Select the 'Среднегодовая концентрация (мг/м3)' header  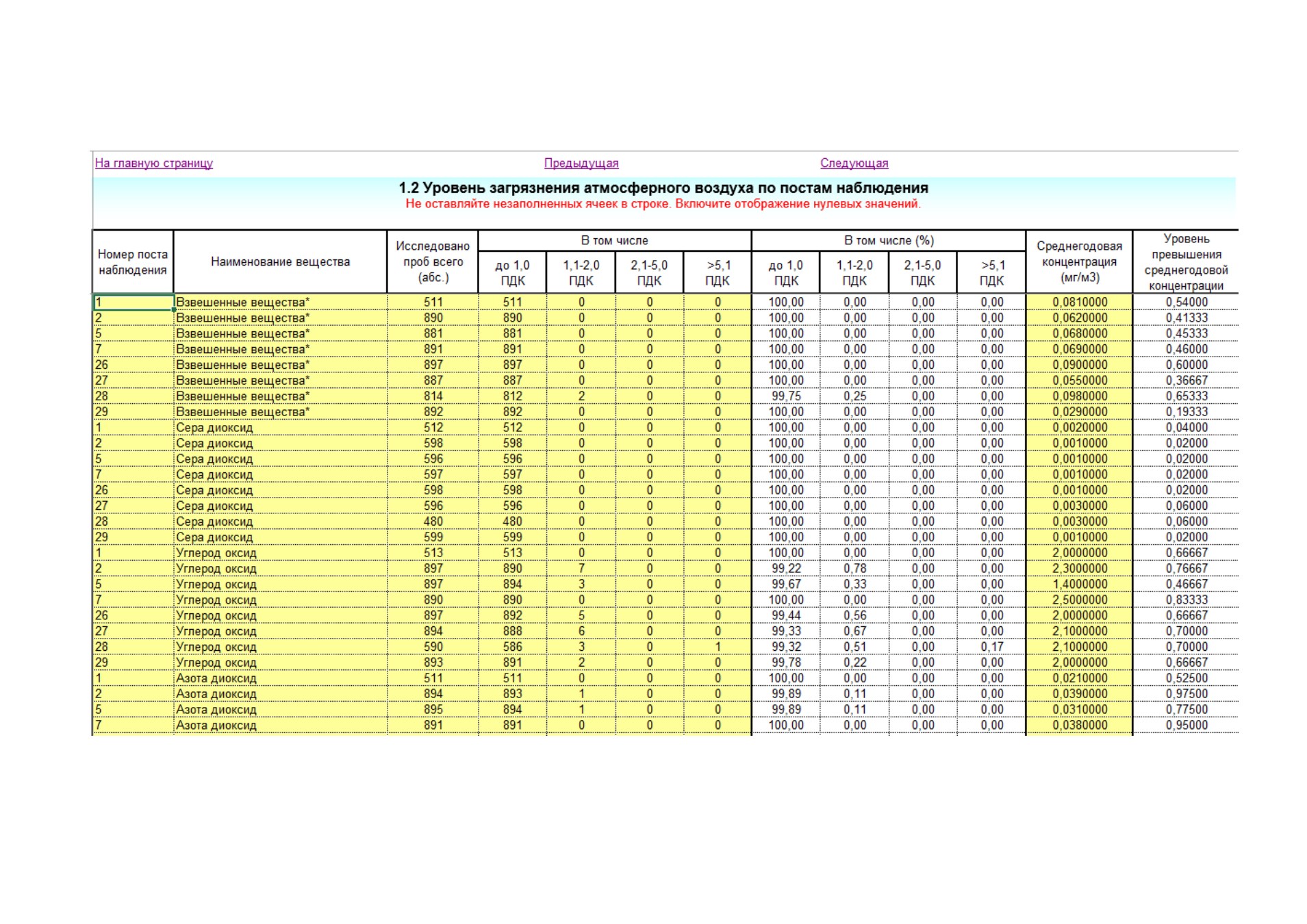tap(1079, 262)
